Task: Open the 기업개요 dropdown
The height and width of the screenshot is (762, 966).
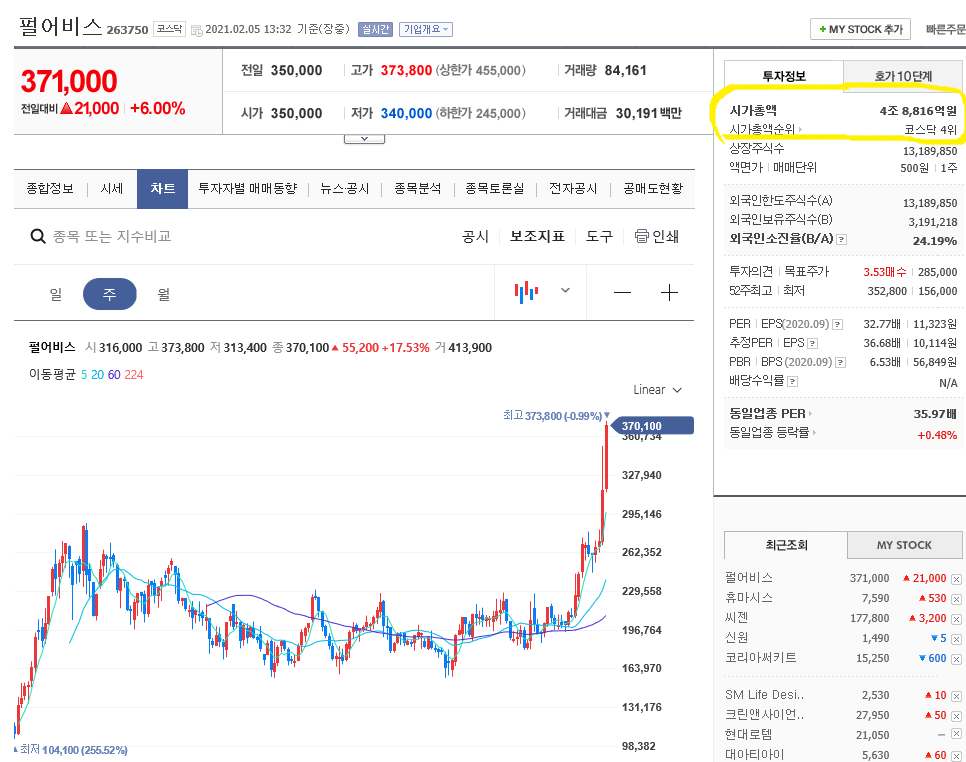Action: click(x=426, y=30)
